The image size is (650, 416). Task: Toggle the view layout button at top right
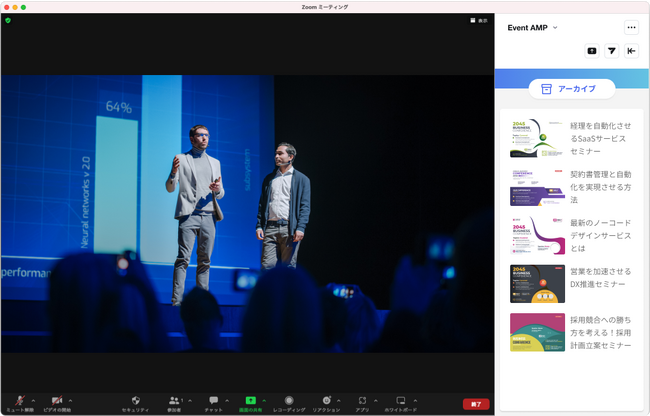click(479, 20)
